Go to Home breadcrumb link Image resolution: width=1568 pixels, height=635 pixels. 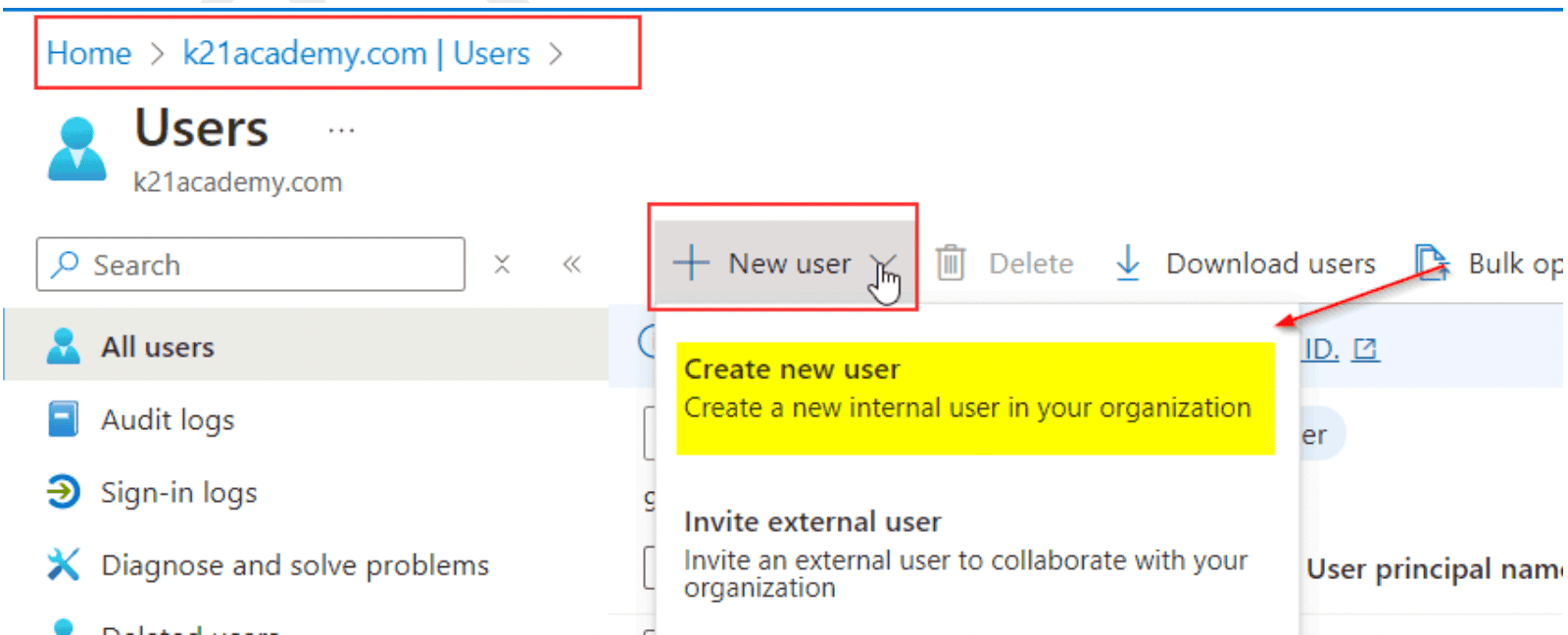point(89,53)
